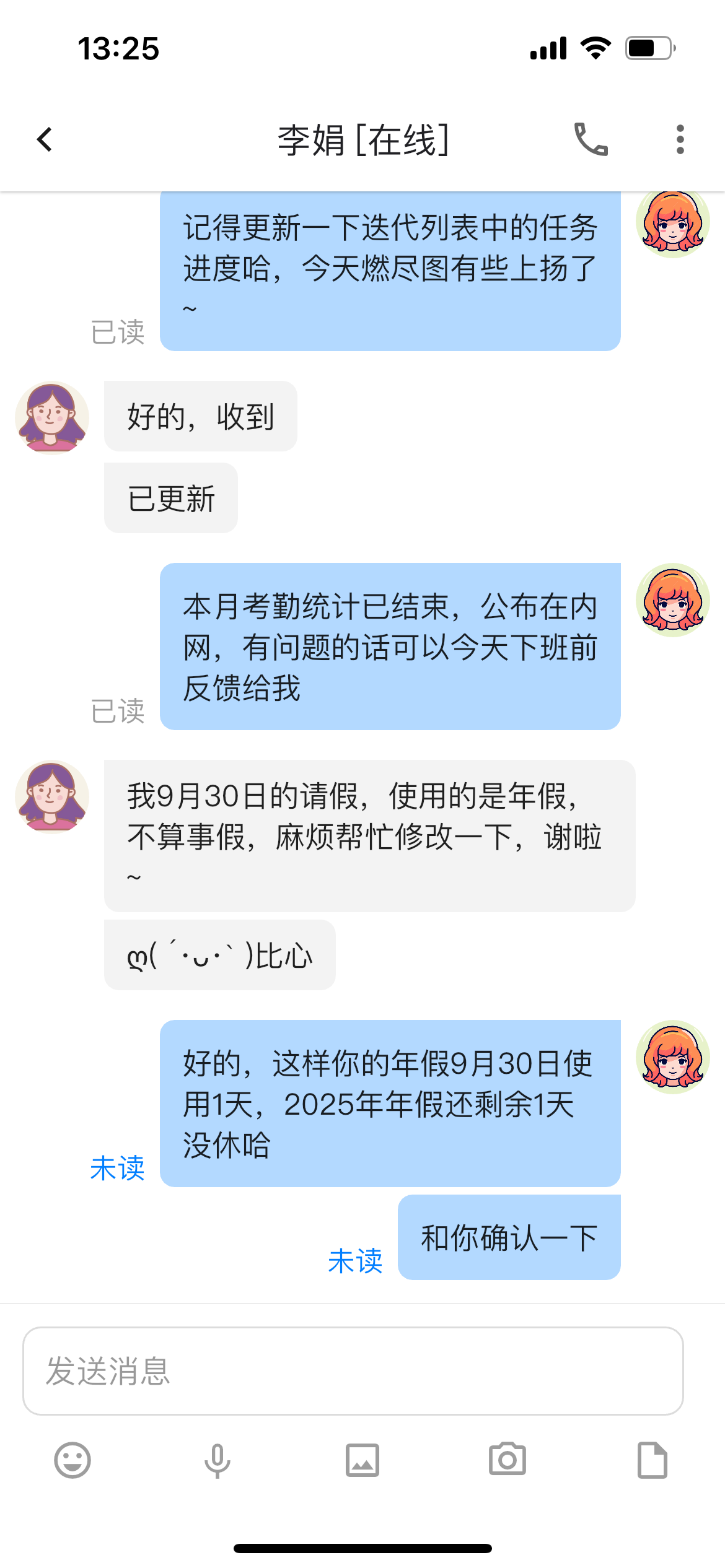Open the emoji picker
The width and height of the screenshot is (725, 1568).
[72, 1460]
